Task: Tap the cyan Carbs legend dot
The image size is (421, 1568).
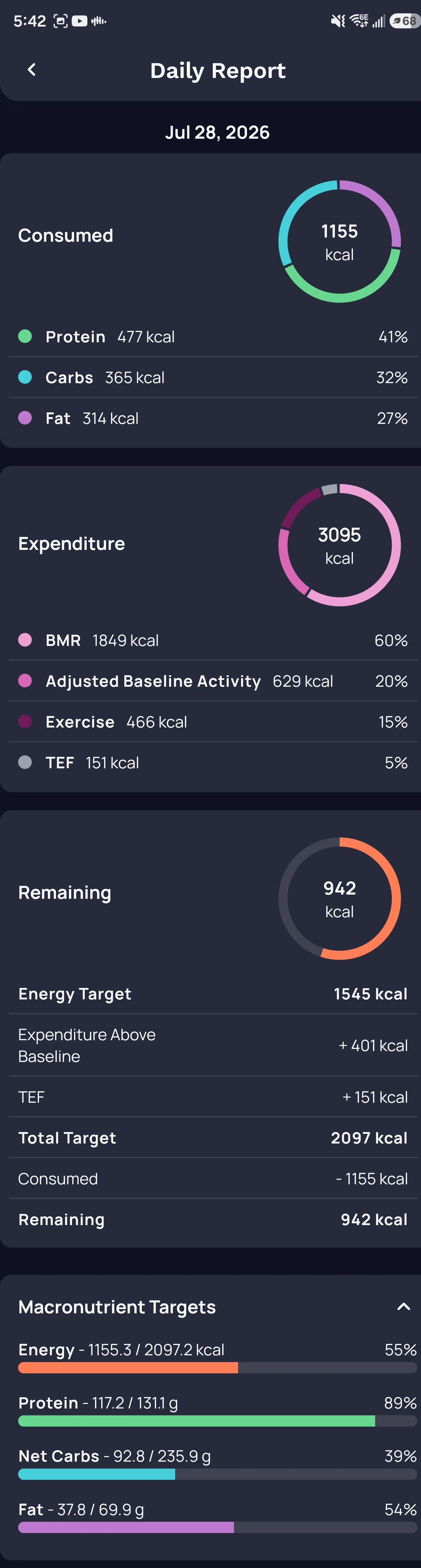Action: point(25,377)
